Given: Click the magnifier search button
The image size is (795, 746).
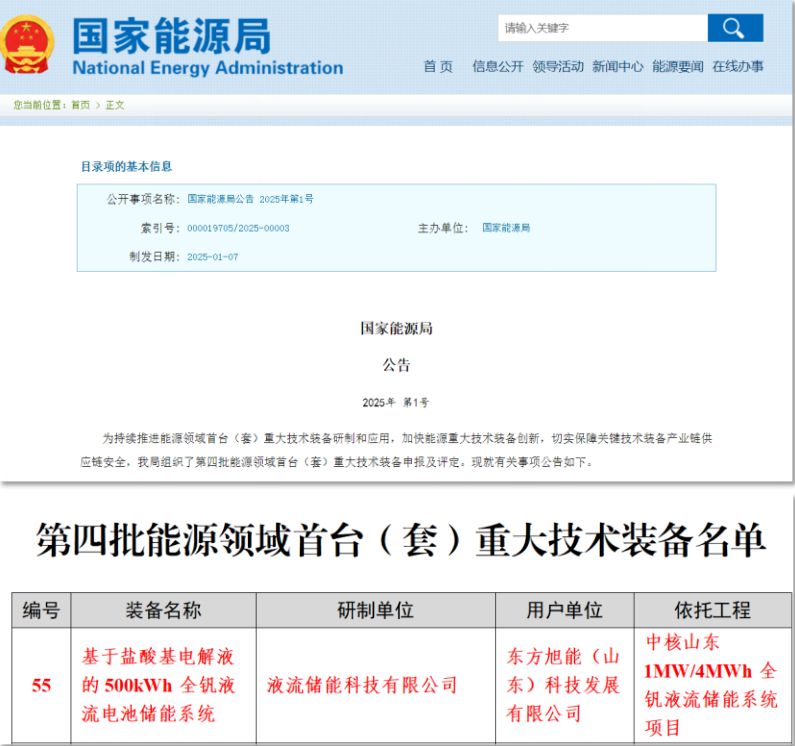Looking at the screenshot, I should 734,28.
